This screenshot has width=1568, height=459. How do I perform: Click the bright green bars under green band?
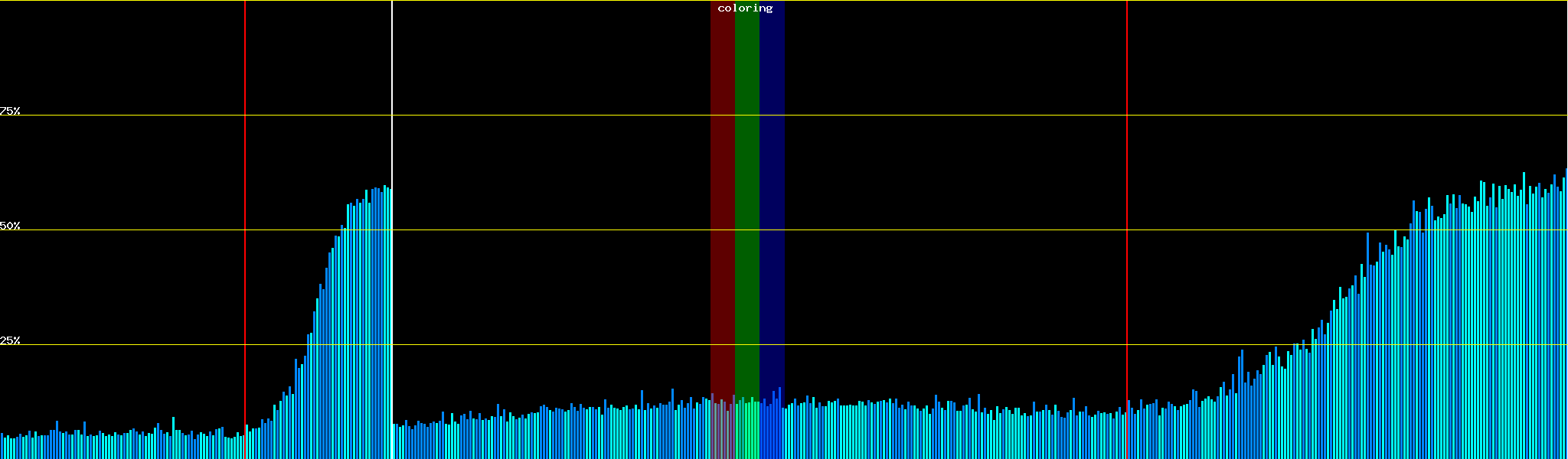pyautogui.click(x=746, y=428)
